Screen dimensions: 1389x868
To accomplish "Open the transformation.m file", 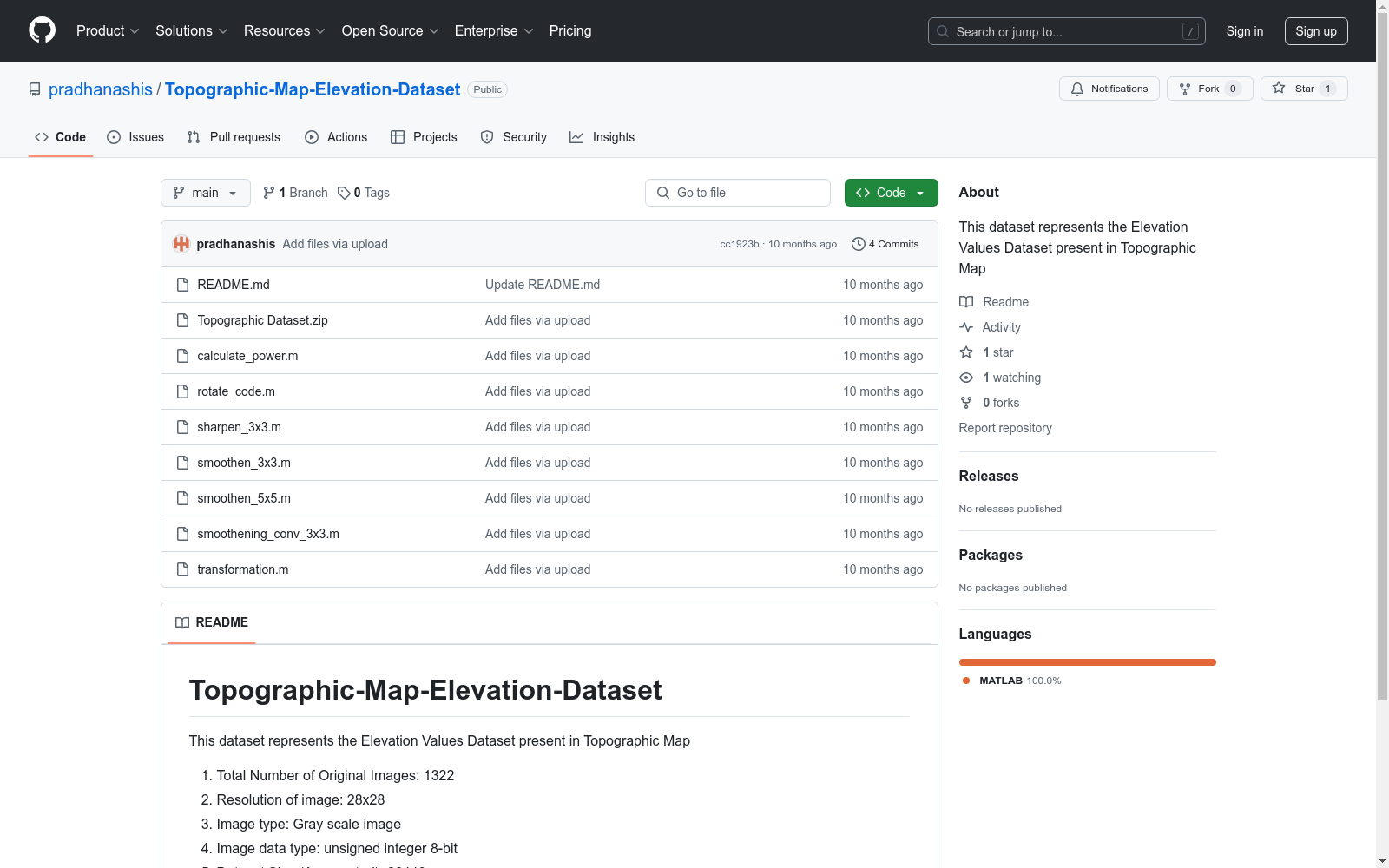I will pos(243,569).
